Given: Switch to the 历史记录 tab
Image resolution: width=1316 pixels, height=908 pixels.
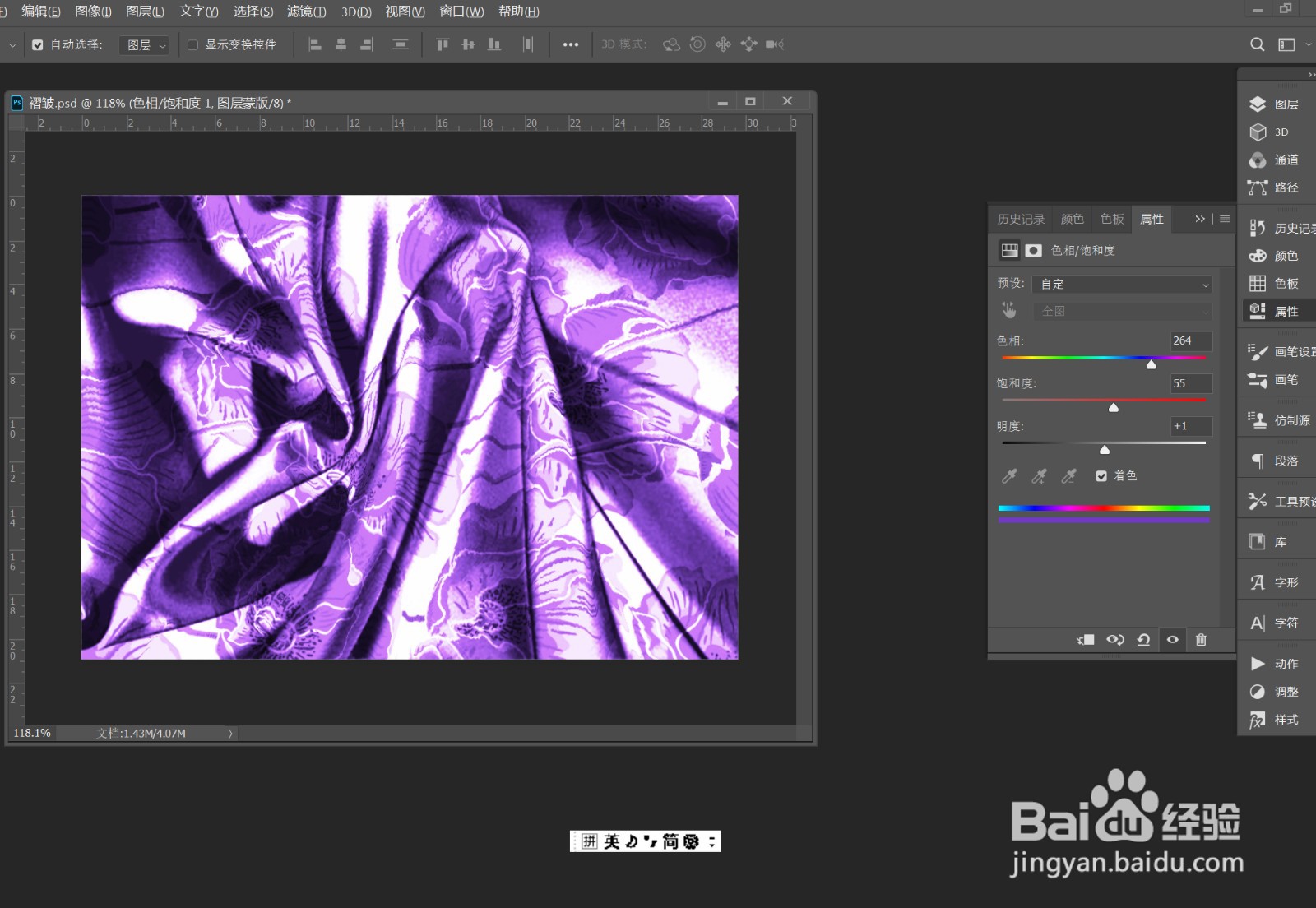Looking at the screenshot, I should click(x=1021, y=219).
